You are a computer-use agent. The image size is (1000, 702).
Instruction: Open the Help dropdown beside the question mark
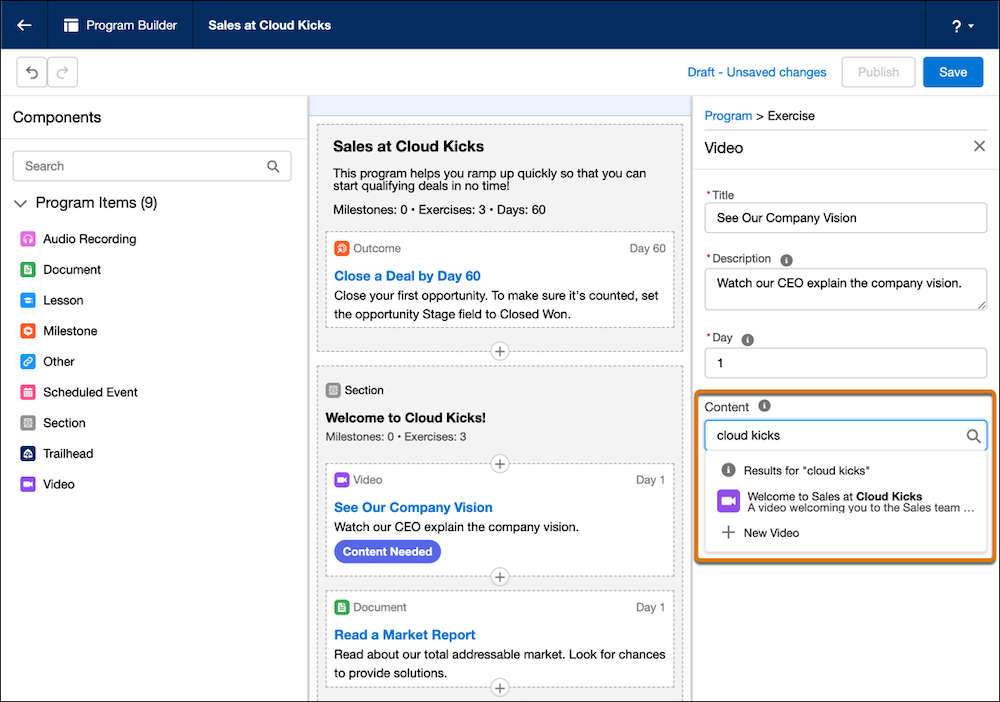[x=971, y=25]
